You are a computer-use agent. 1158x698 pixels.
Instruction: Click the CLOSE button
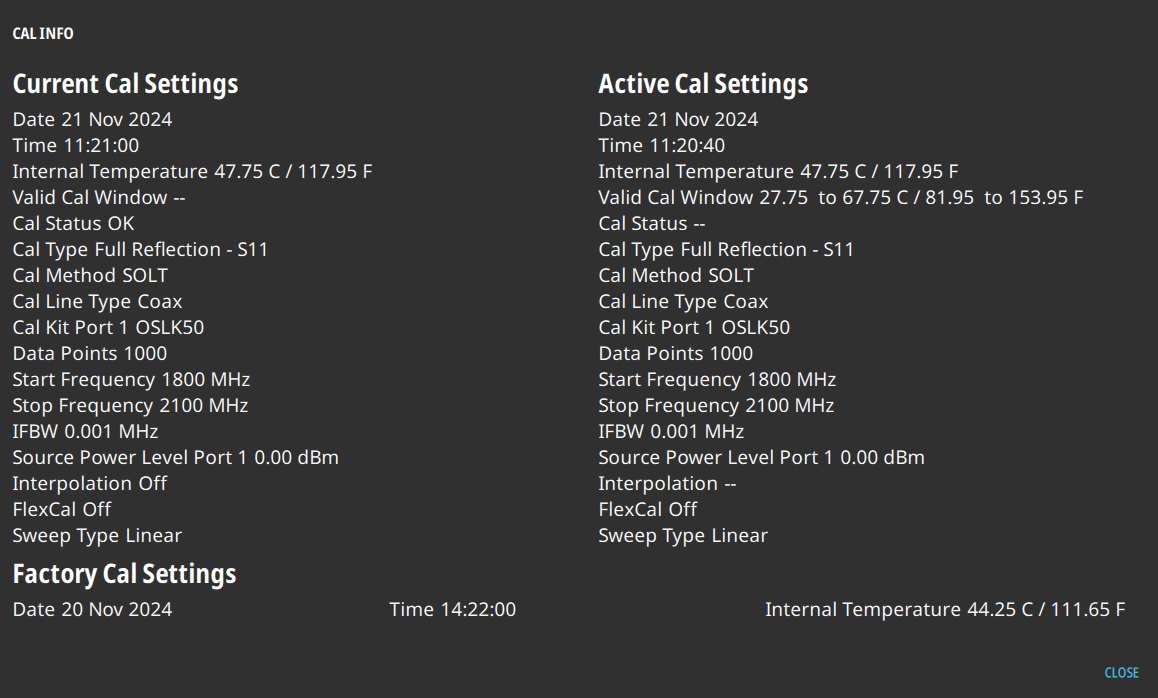tap(1121, 673)
